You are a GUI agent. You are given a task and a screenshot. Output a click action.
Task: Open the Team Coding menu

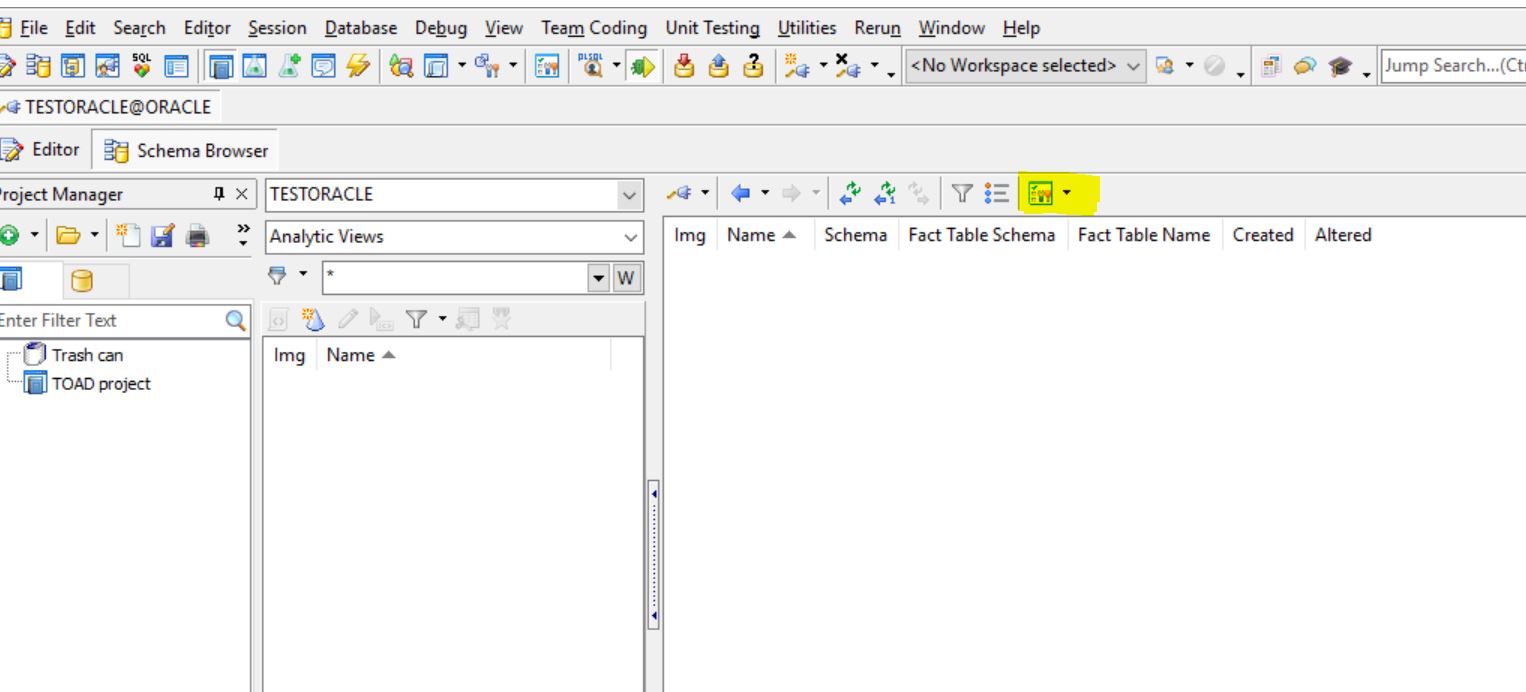pos(594,28)
